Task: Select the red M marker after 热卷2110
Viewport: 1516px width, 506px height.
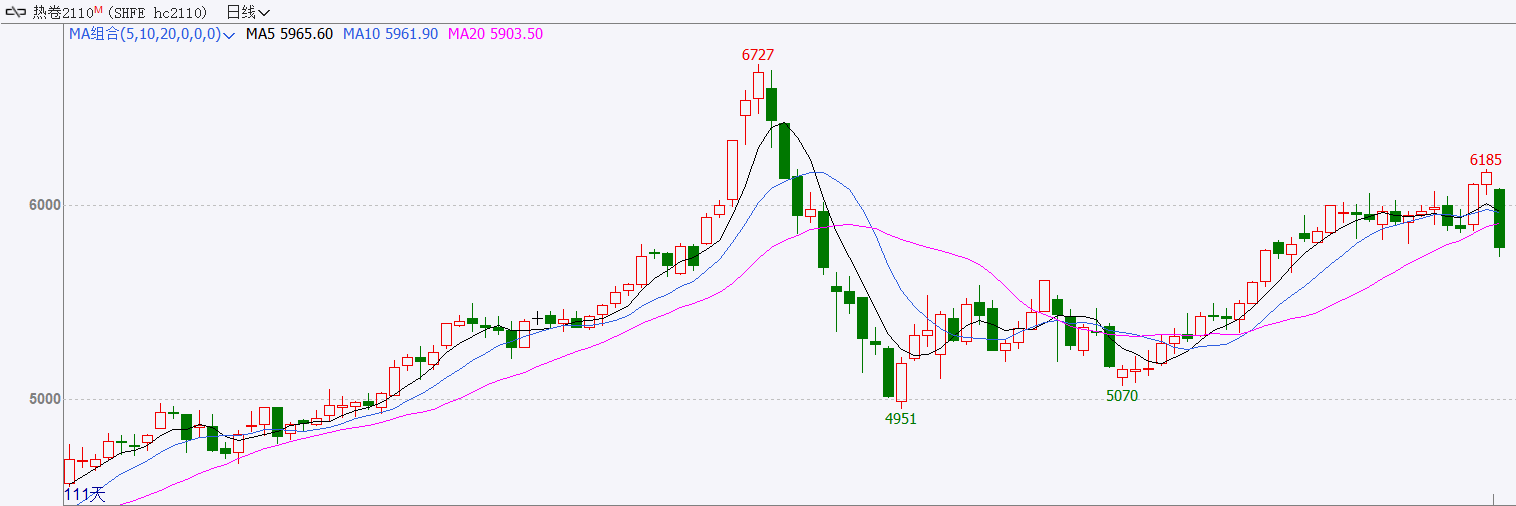Action: coord(99,10)
